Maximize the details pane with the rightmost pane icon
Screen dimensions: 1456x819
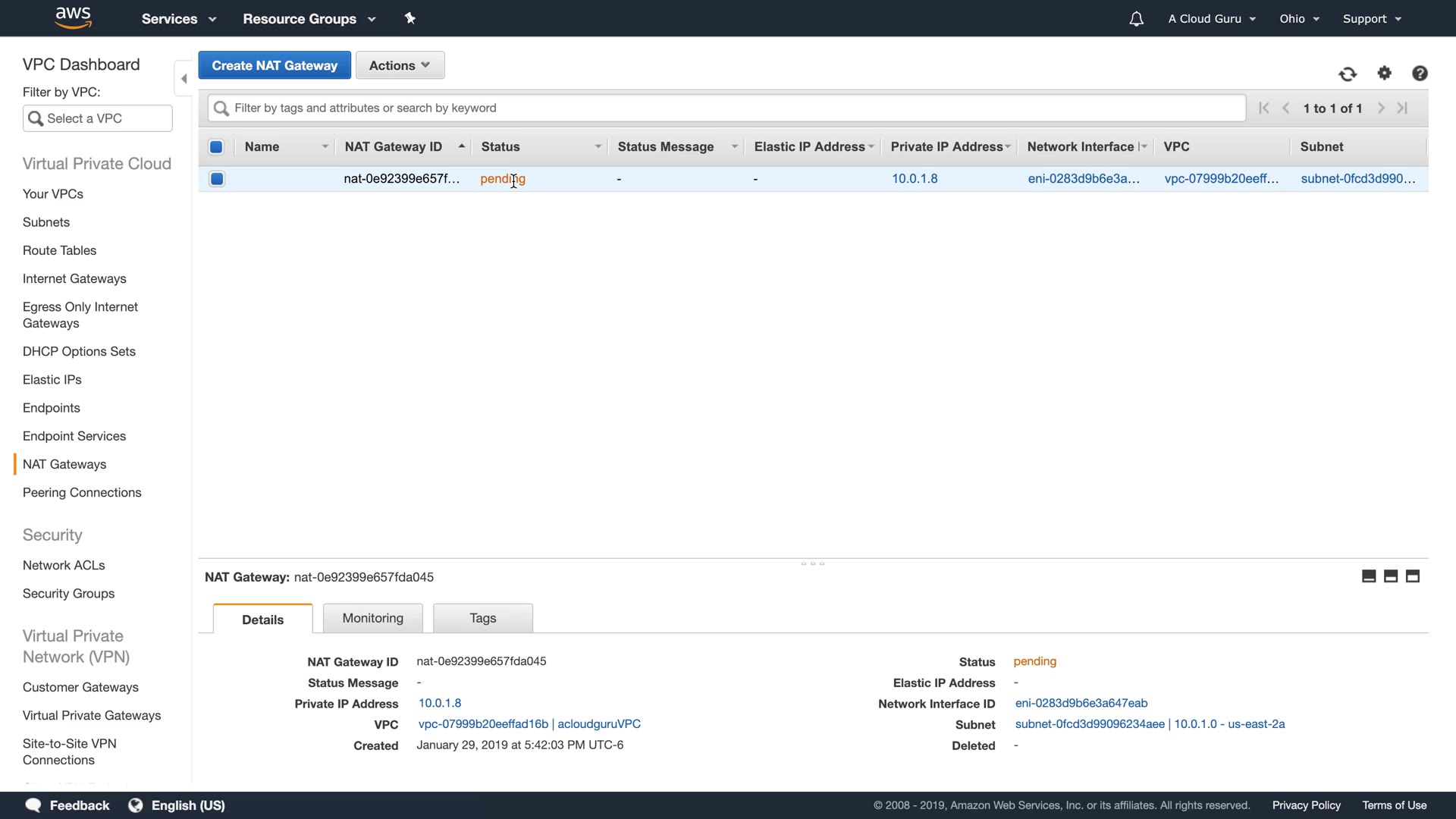click(x=1413, y=576)
